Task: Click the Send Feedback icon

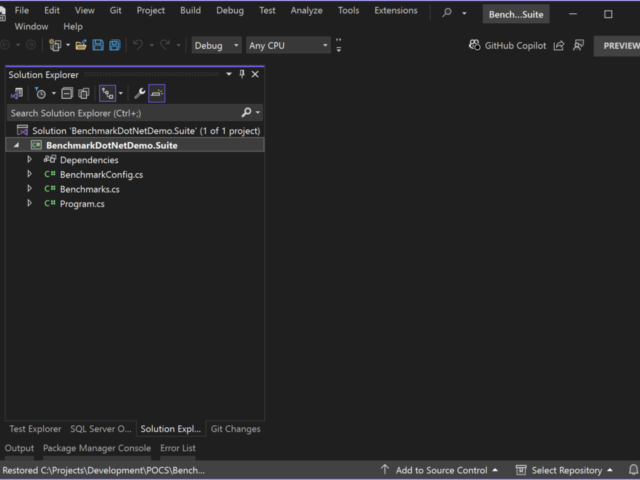Action: 577,46
